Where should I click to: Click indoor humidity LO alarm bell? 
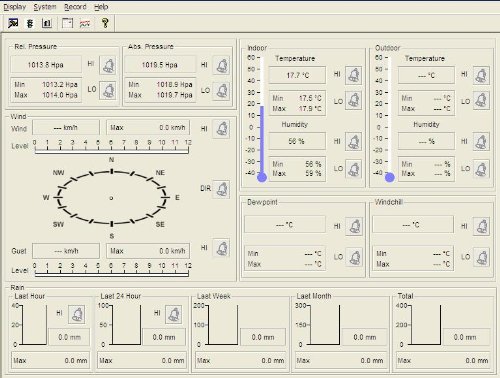(x=353, y=169)
